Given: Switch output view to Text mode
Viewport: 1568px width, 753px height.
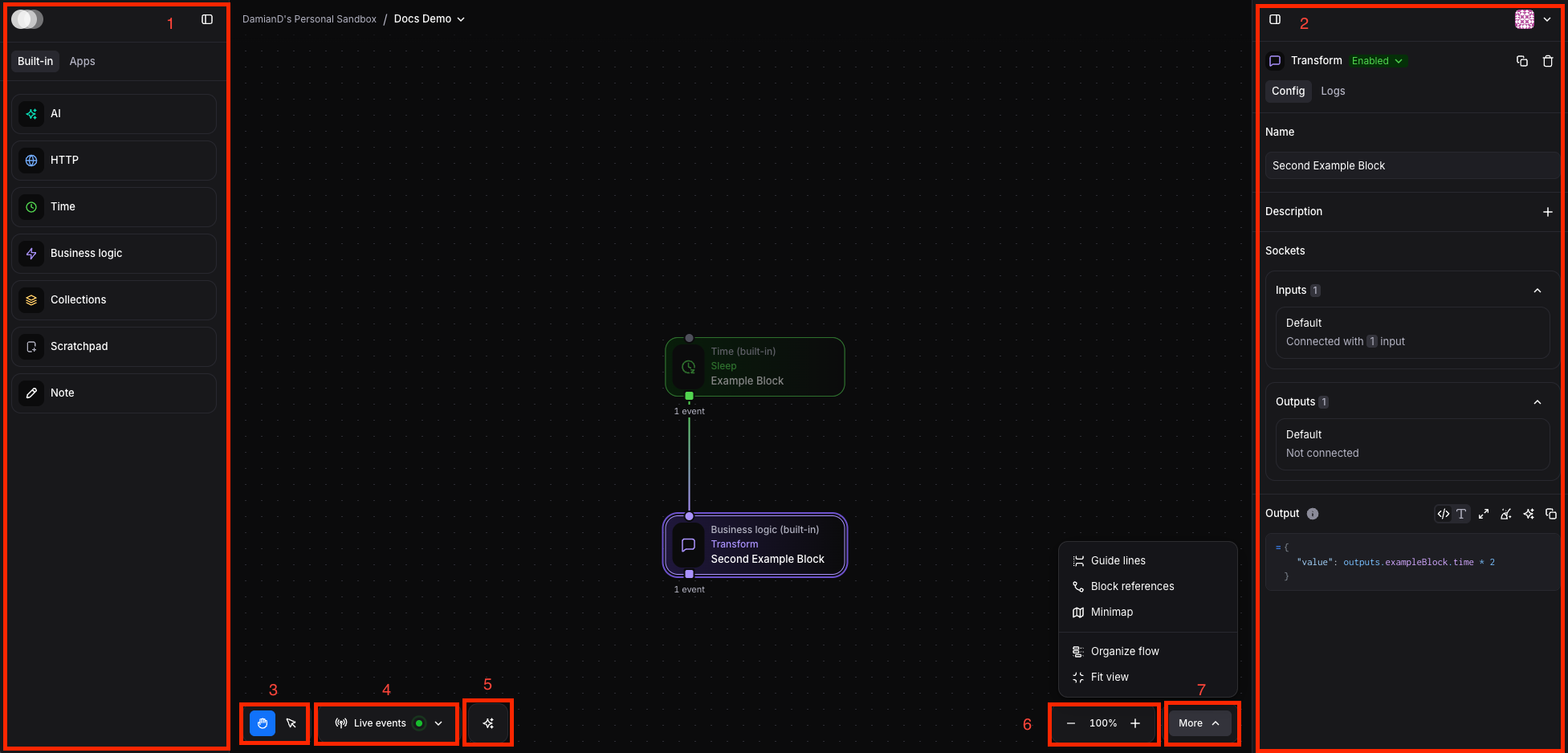Looking at the screenshot, I should coord(1461,514).
